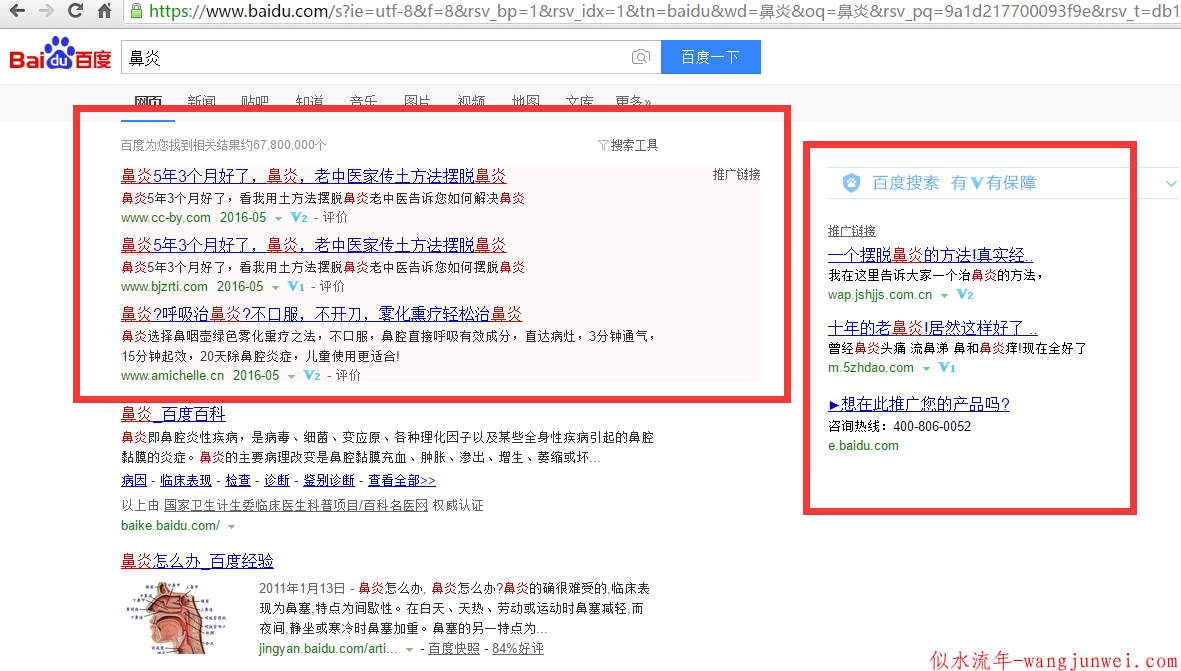The width and height of the screenshot is (1181, 671).
Task: Open the 鼻炎?呼吸治鼻炎 ad link
Action: (x=322, y=314)
